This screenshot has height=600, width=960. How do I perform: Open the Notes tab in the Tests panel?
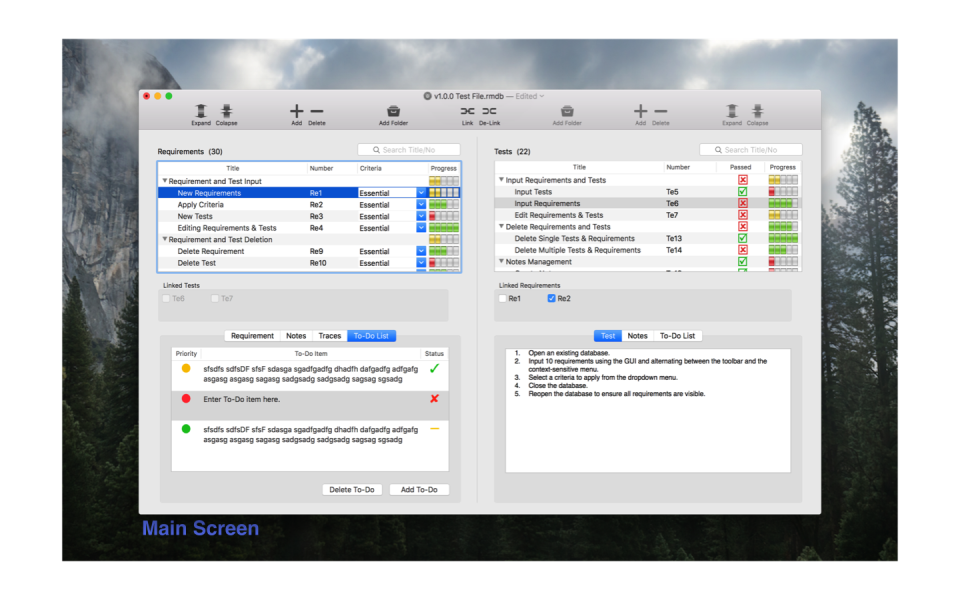pyautogui.click(x=638, y=335)
